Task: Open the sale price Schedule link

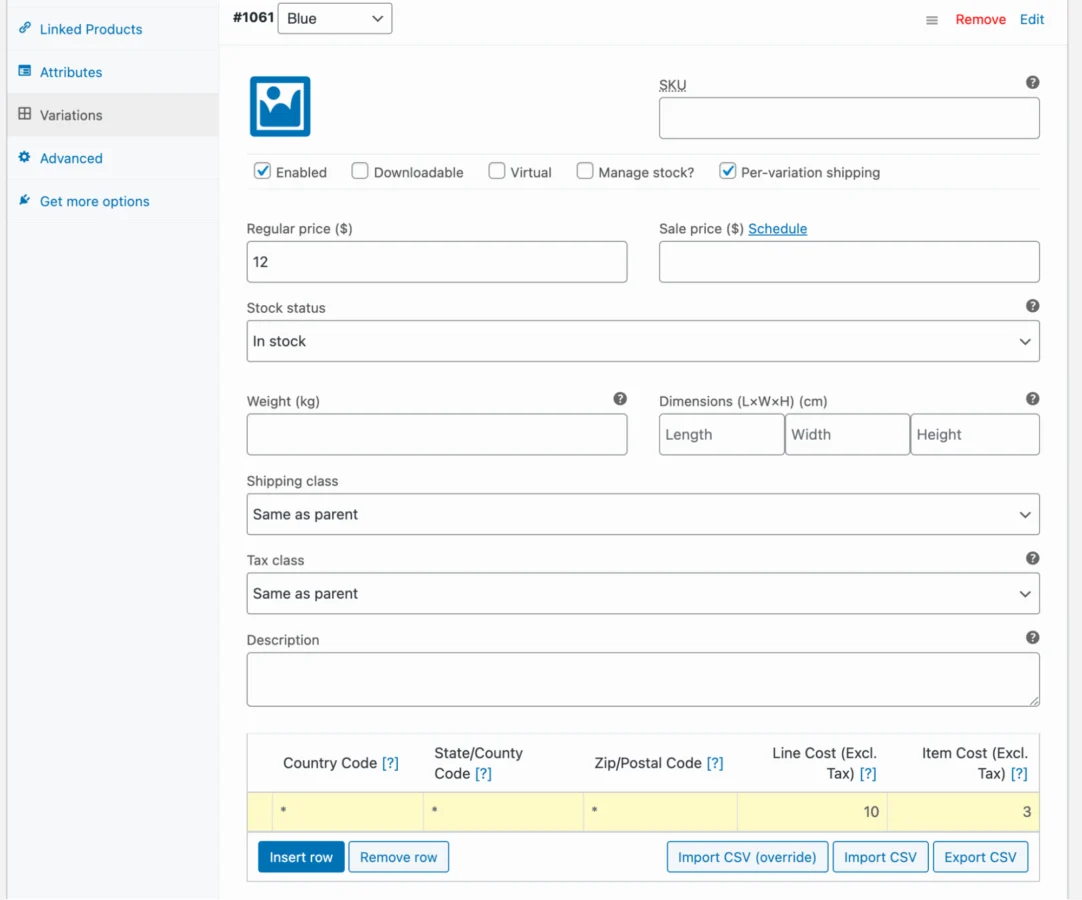Action: 777,228
